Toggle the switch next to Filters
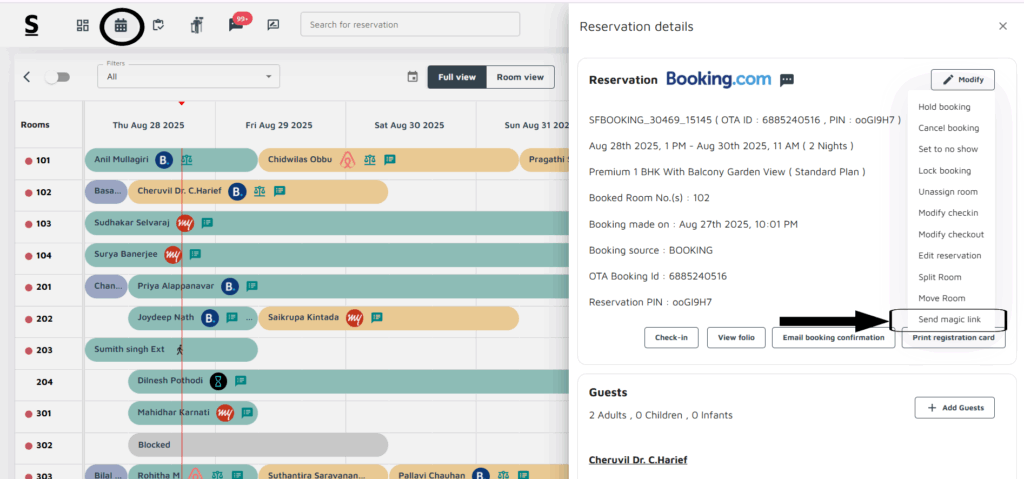This screenshot has height=479, width=1024. [x=57, y=77]
